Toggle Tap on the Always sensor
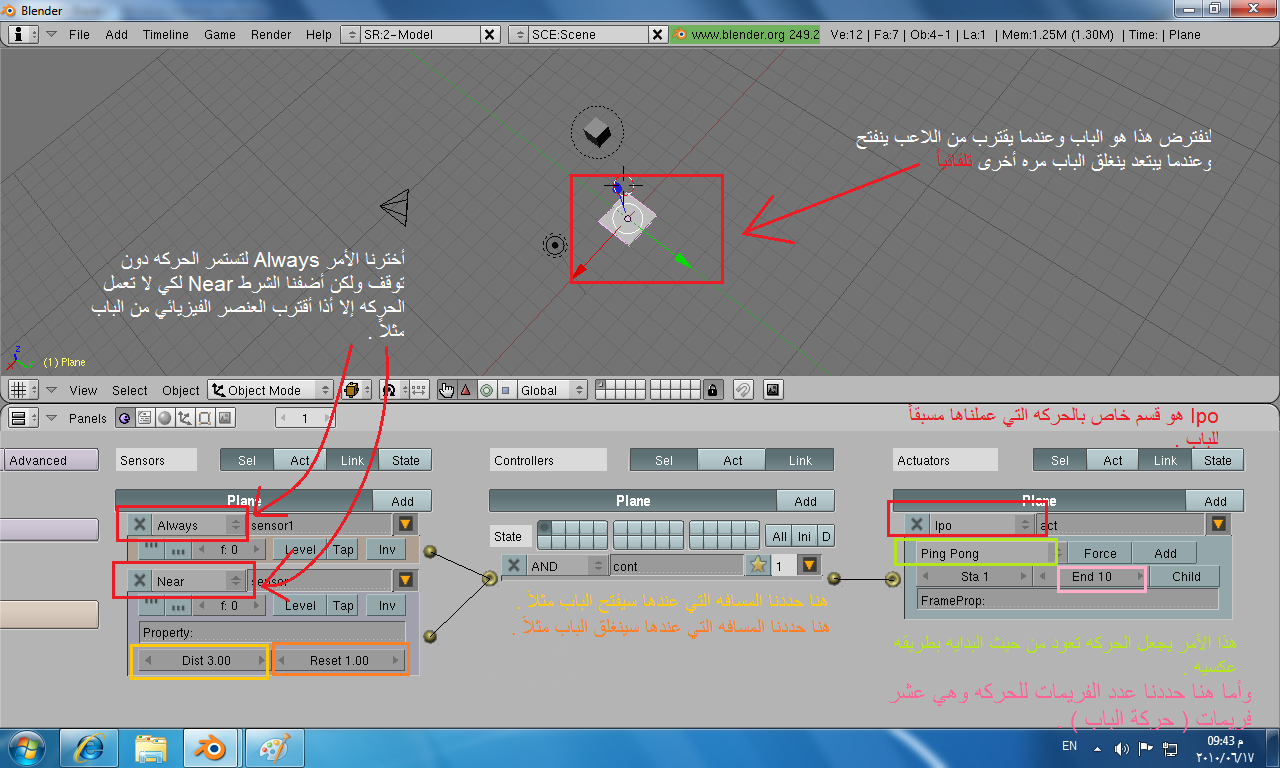1280x768 pixels. tap(343, 549)
